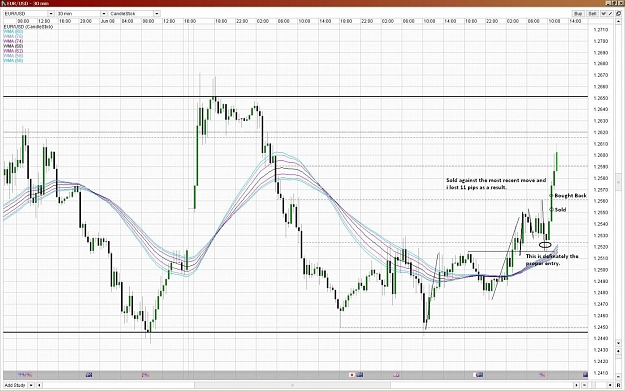The width and height of the screenshot is (625, 391).
Task: Click the zoom out minus button
Action: tap(585, 385)
